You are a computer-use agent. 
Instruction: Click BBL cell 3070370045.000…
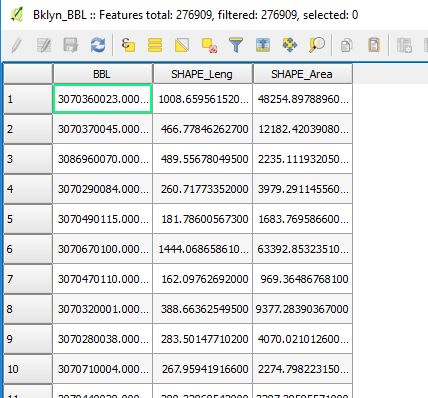click(103, 129)
